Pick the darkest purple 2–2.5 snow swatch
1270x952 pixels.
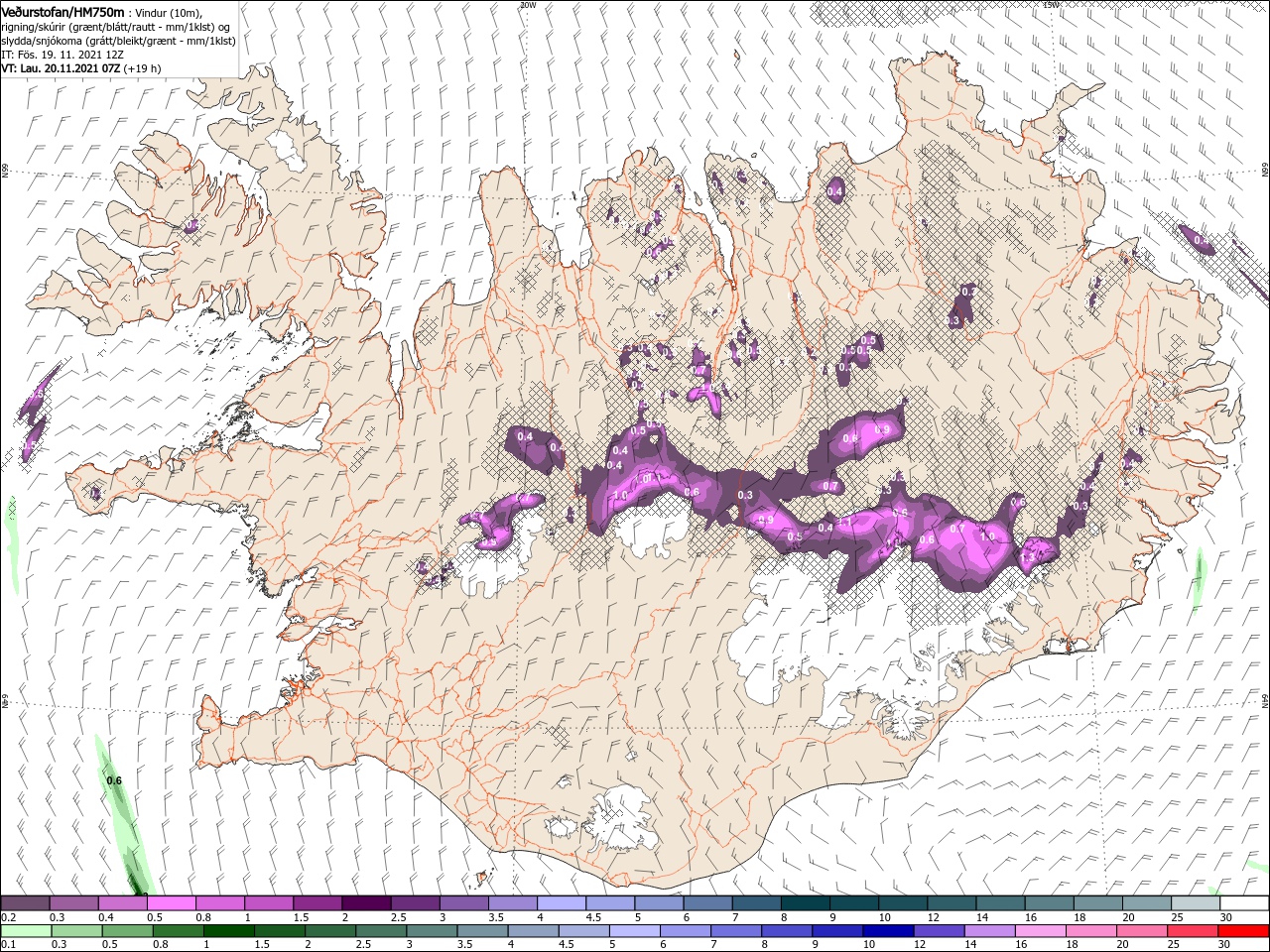tap(365, 903)
